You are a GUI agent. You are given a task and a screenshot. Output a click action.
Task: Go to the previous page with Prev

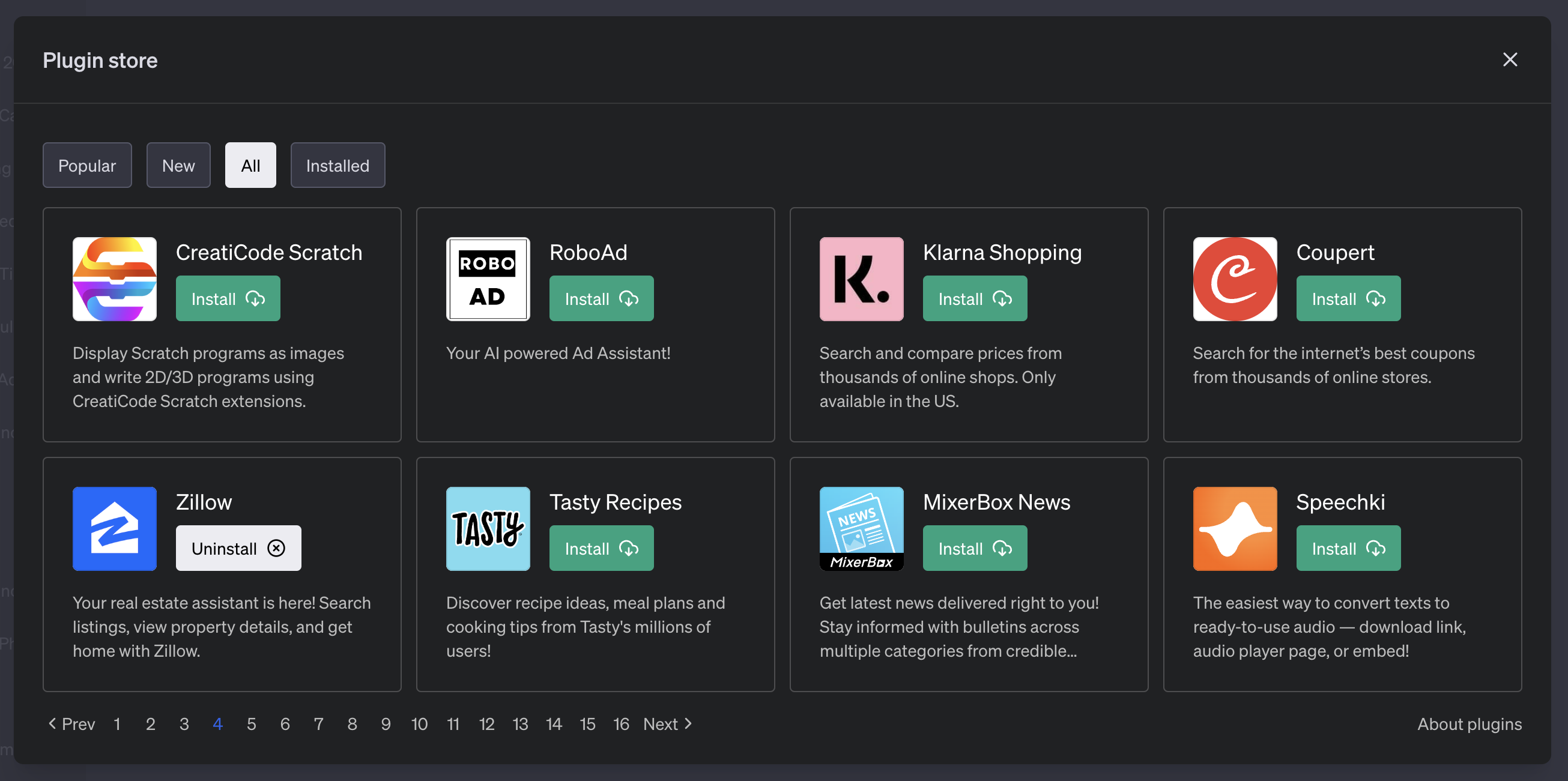point(71,724)
